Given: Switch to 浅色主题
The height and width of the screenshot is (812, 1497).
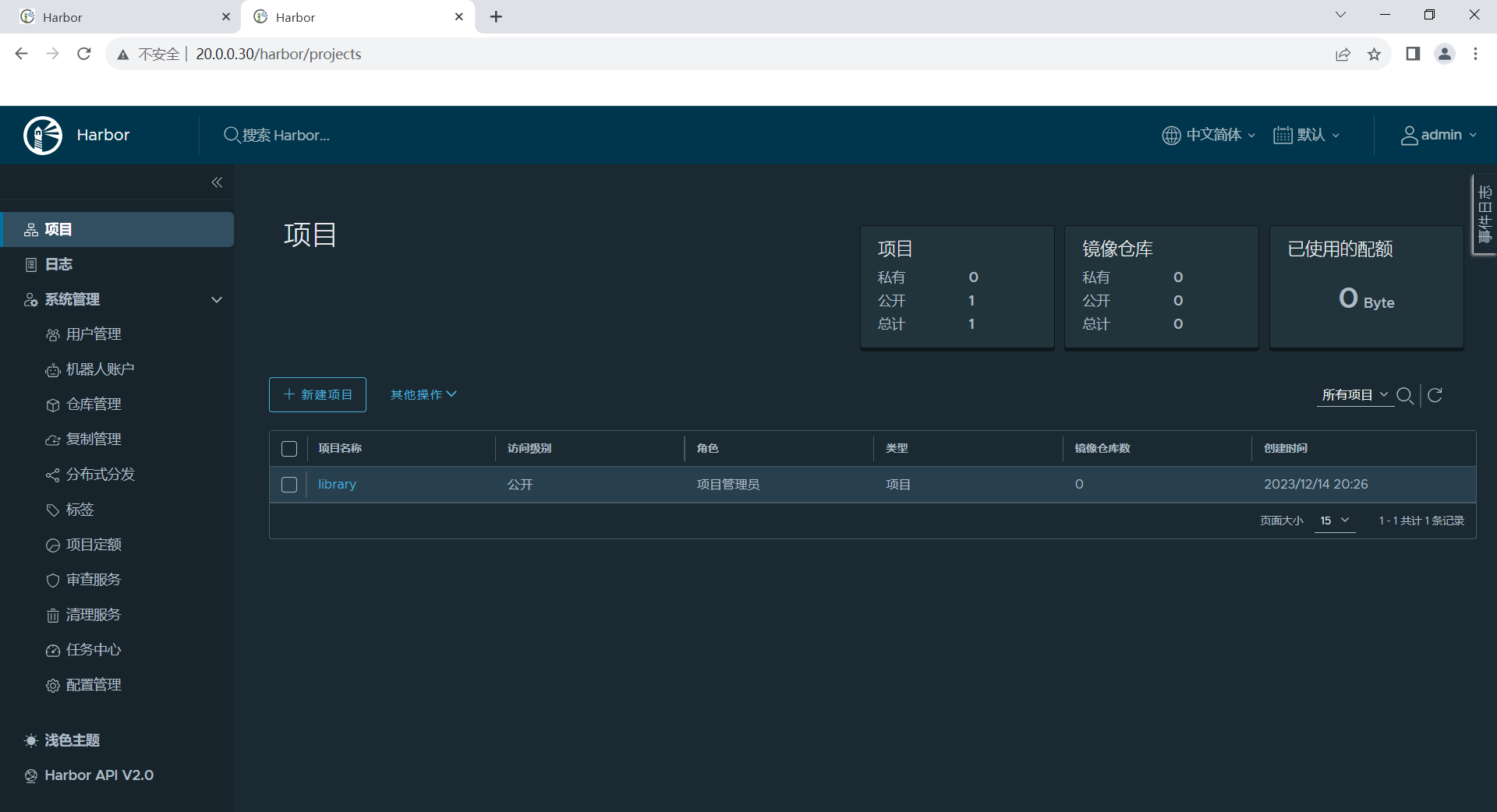Looking at the screenshot, I should tap(62, 740).
